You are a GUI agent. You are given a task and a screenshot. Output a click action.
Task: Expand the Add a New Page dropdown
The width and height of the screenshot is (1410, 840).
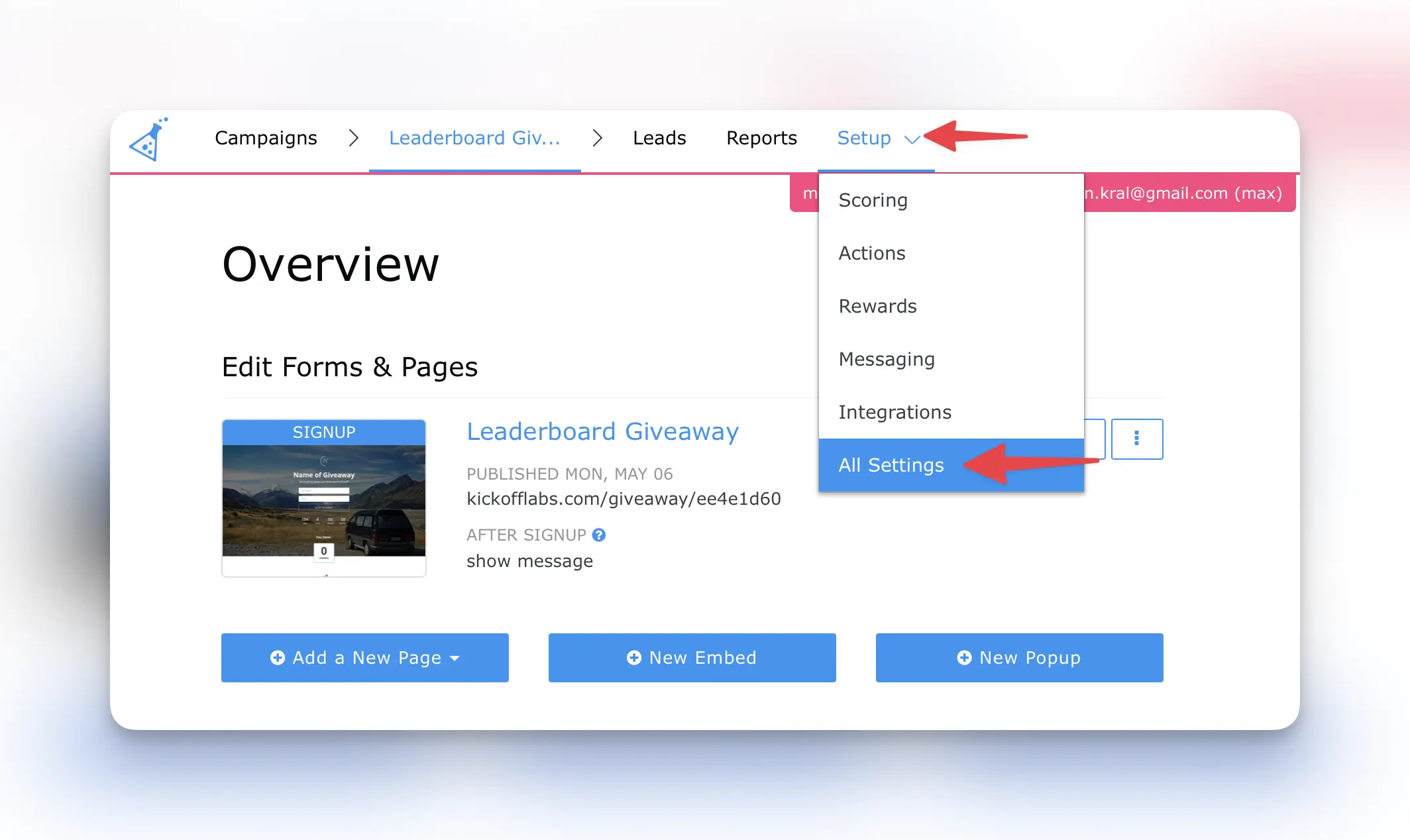(365, 657)
